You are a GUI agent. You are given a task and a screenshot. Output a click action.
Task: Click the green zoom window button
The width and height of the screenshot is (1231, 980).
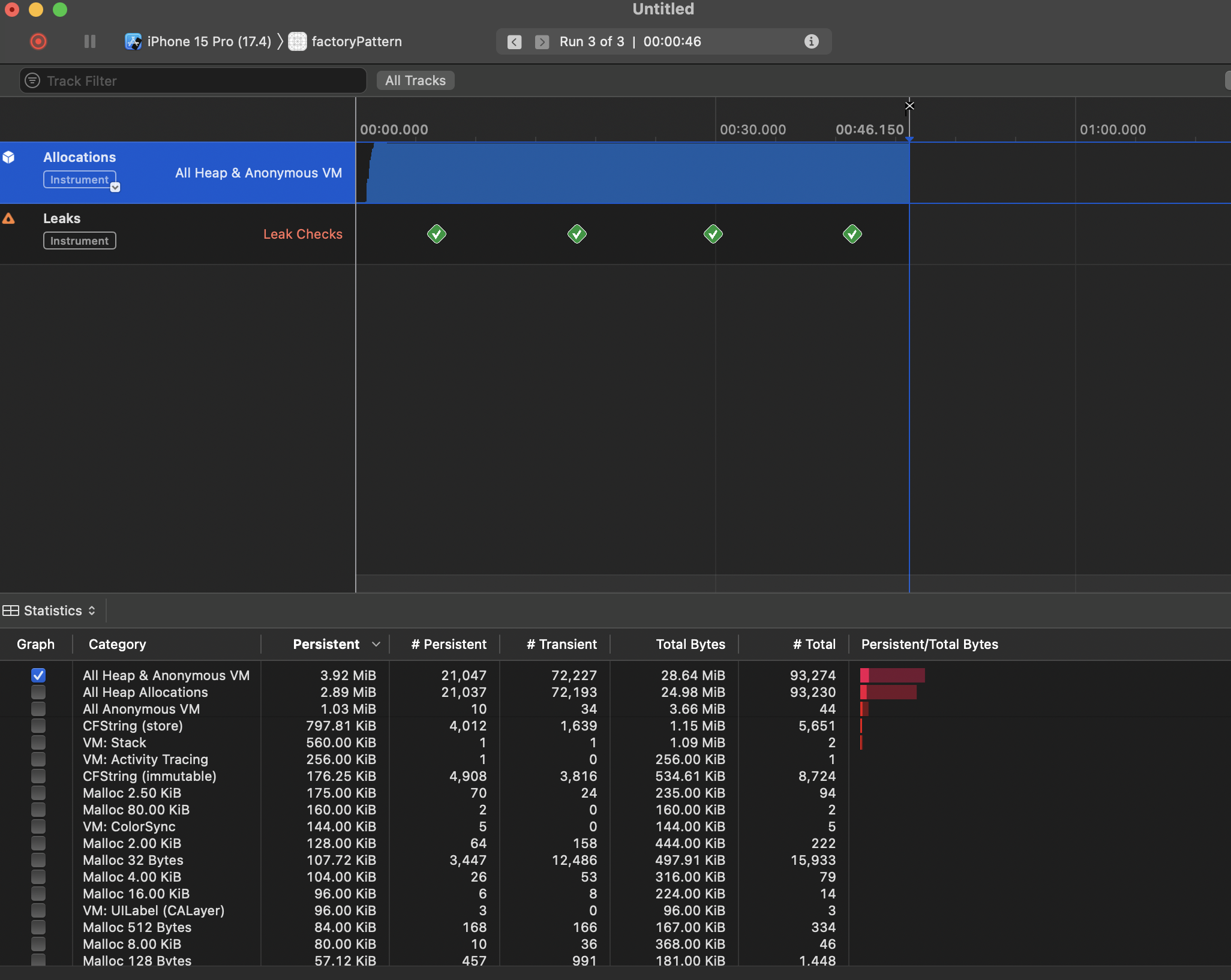(60, 9)
